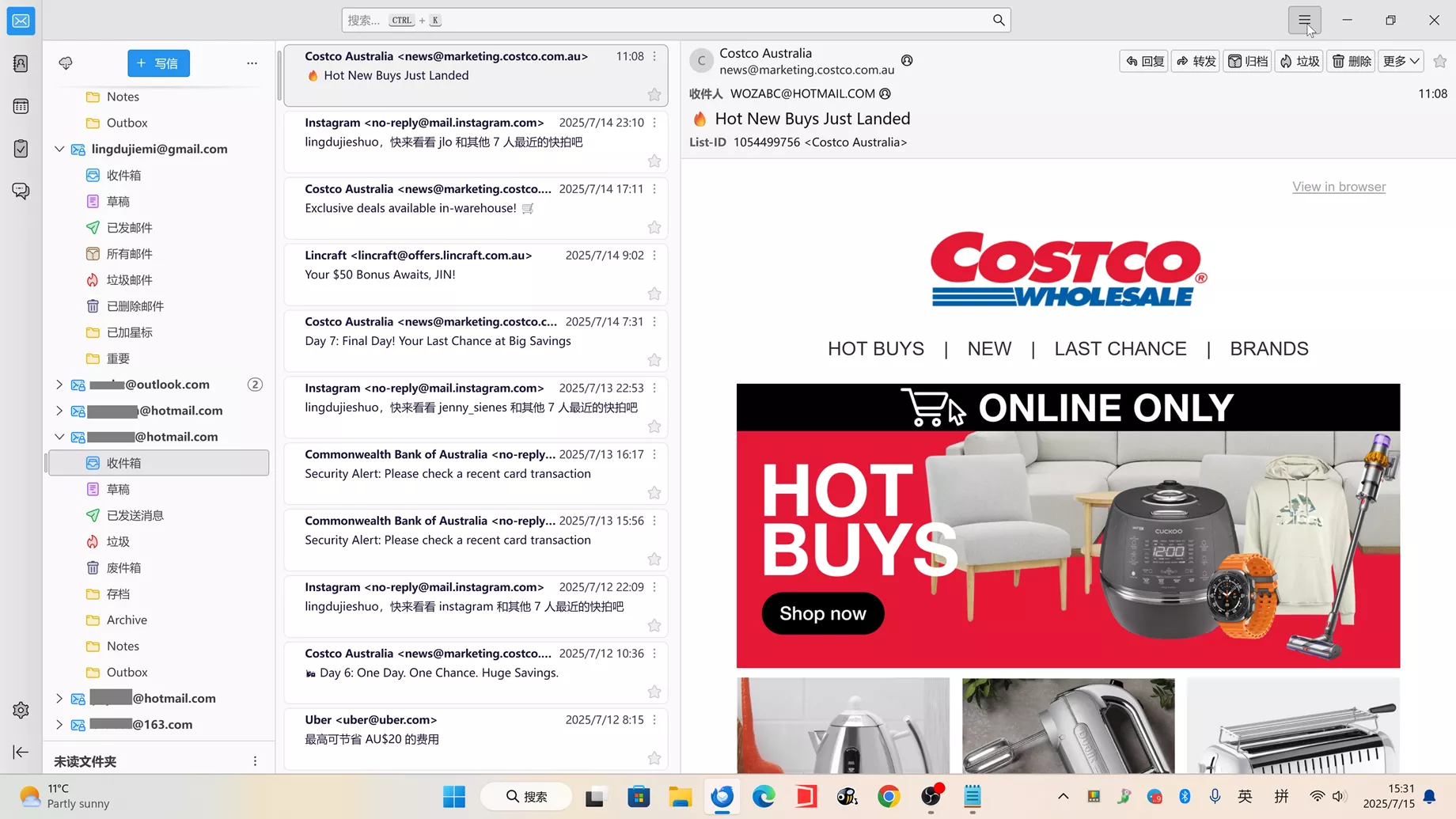Star the Lincraft $50 Bonus email
This screenshot has width=1456, height=819.
coord(654,294)
